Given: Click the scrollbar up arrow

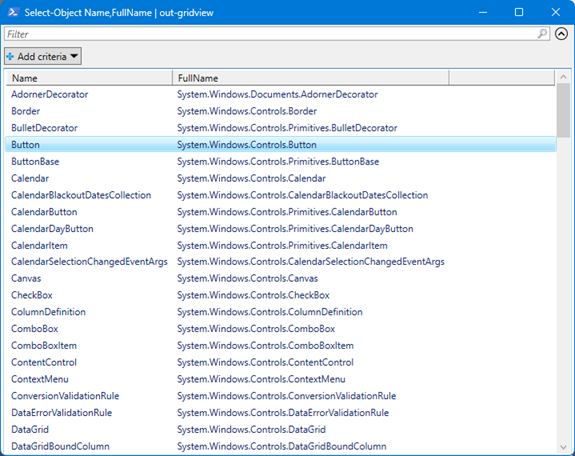Looking at the screenshot, I should [563, 77].
